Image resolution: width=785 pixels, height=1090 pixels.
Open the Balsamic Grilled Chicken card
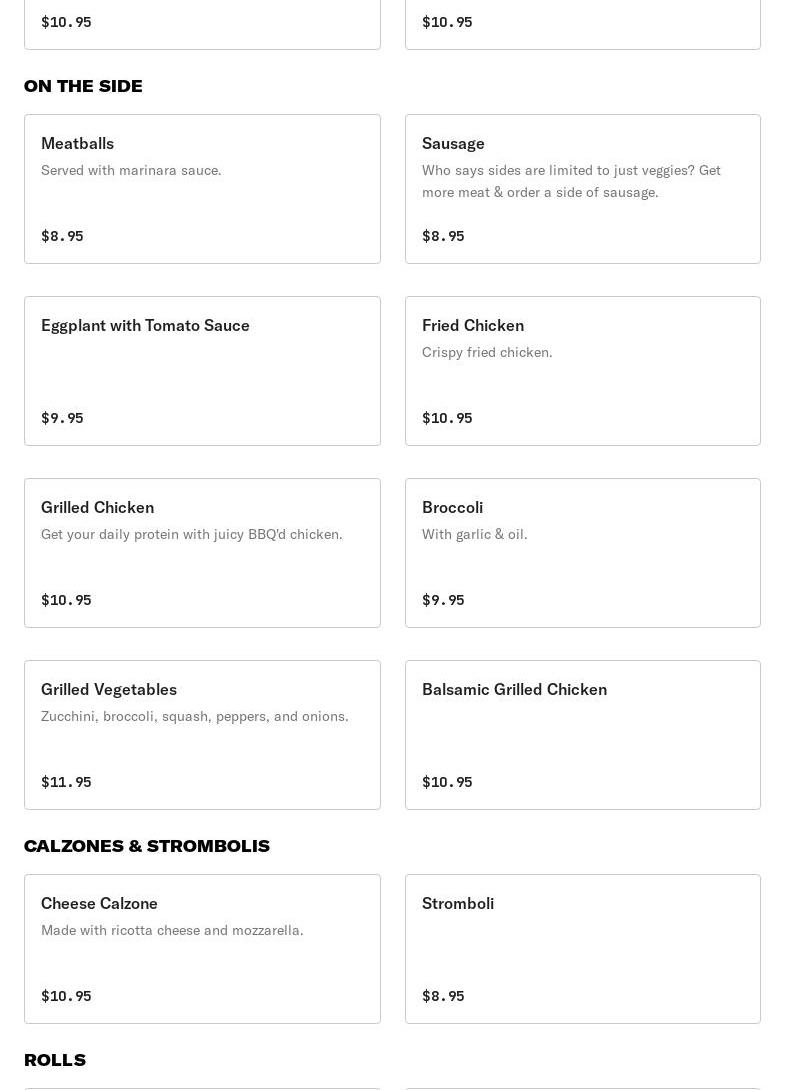(582, 735)
